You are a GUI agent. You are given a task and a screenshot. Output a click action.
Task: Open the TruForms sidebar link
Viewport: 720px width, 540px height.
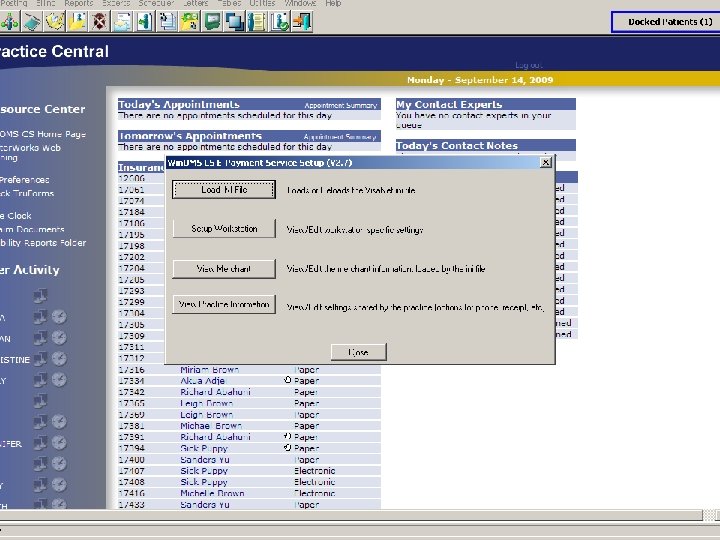[x=27, y=193]
